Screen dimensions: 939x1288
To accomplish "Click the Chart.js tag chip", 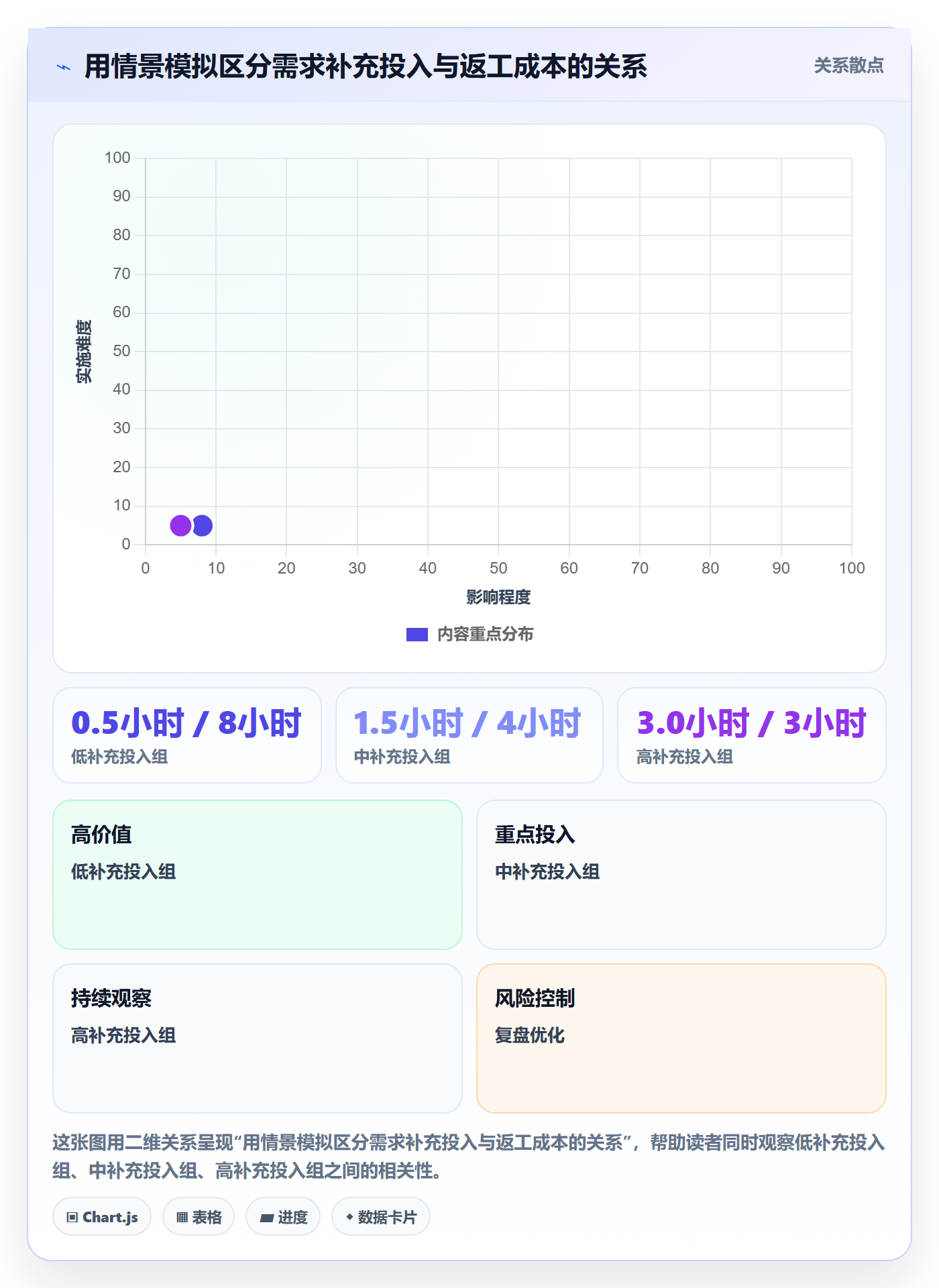I will 102,1217.
